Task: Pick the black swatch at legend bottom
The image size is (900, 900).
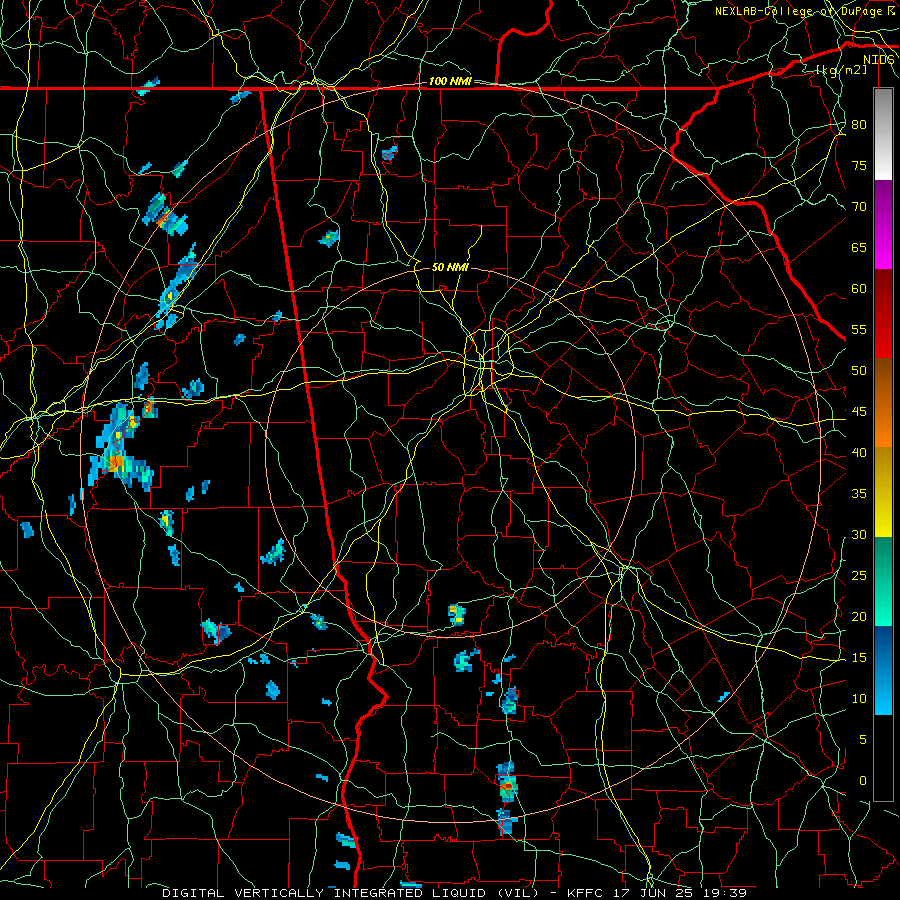Action: tap(883, 758)
